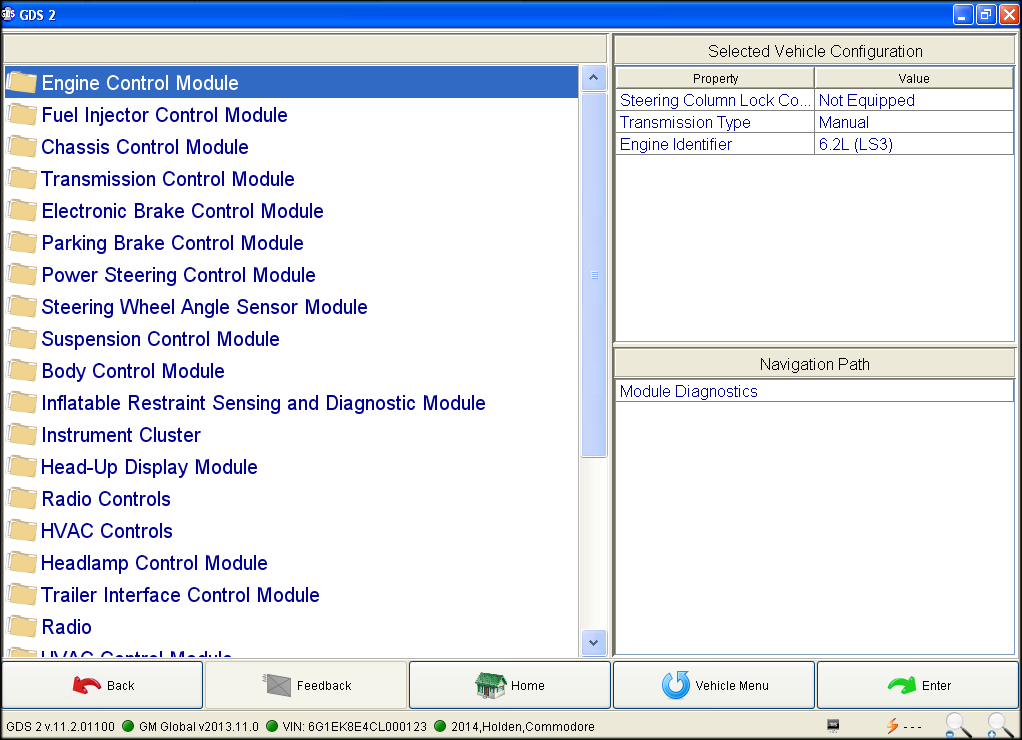
Task: Click the module list scroll down arrow
Action: pyautogui.click(x=593, y=643)
